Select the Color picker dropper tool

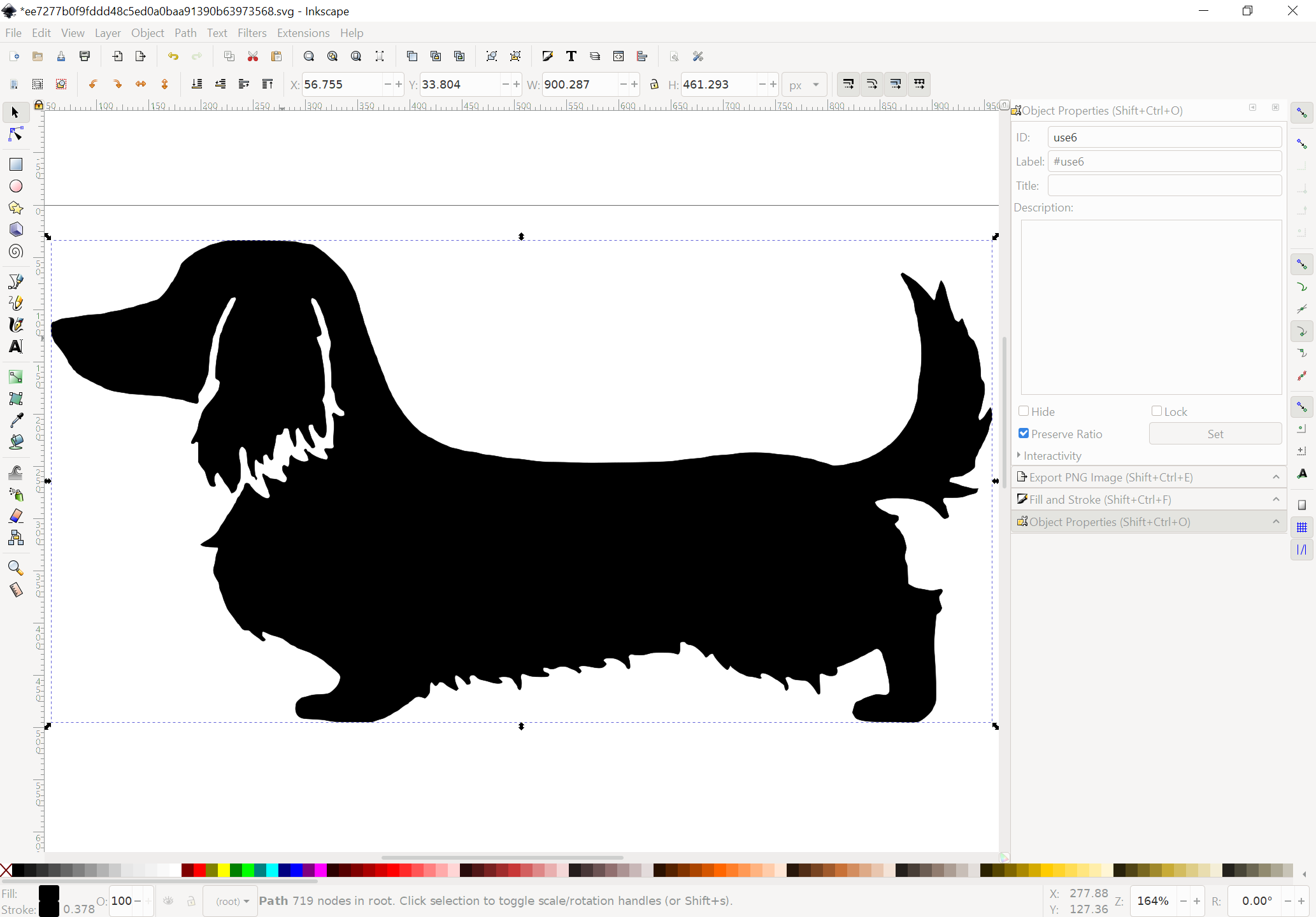[x=16, y=420]
